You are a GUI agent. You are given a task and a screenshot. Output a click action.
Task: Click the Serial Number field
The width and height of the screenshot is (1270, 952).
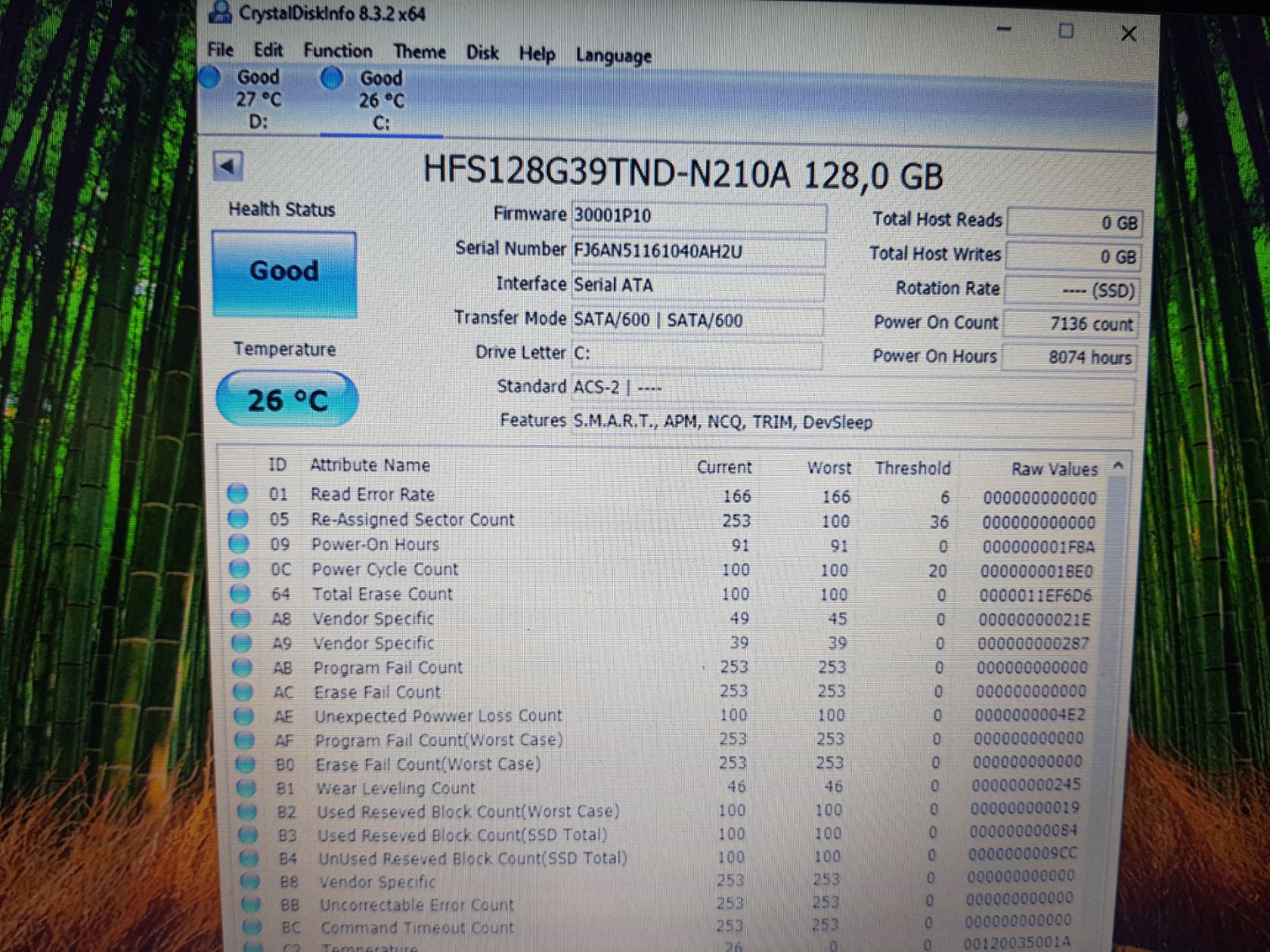click(x=698, y=252)
